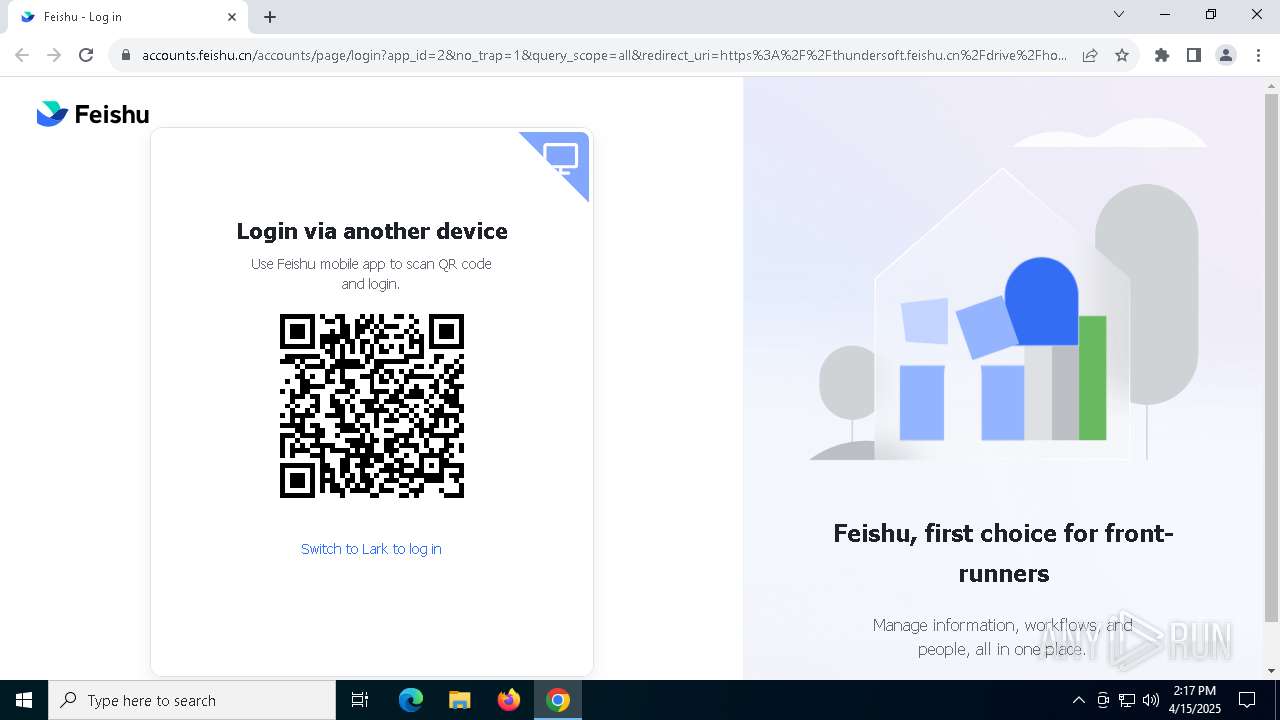Open a new browser tab

pos(270,17)
